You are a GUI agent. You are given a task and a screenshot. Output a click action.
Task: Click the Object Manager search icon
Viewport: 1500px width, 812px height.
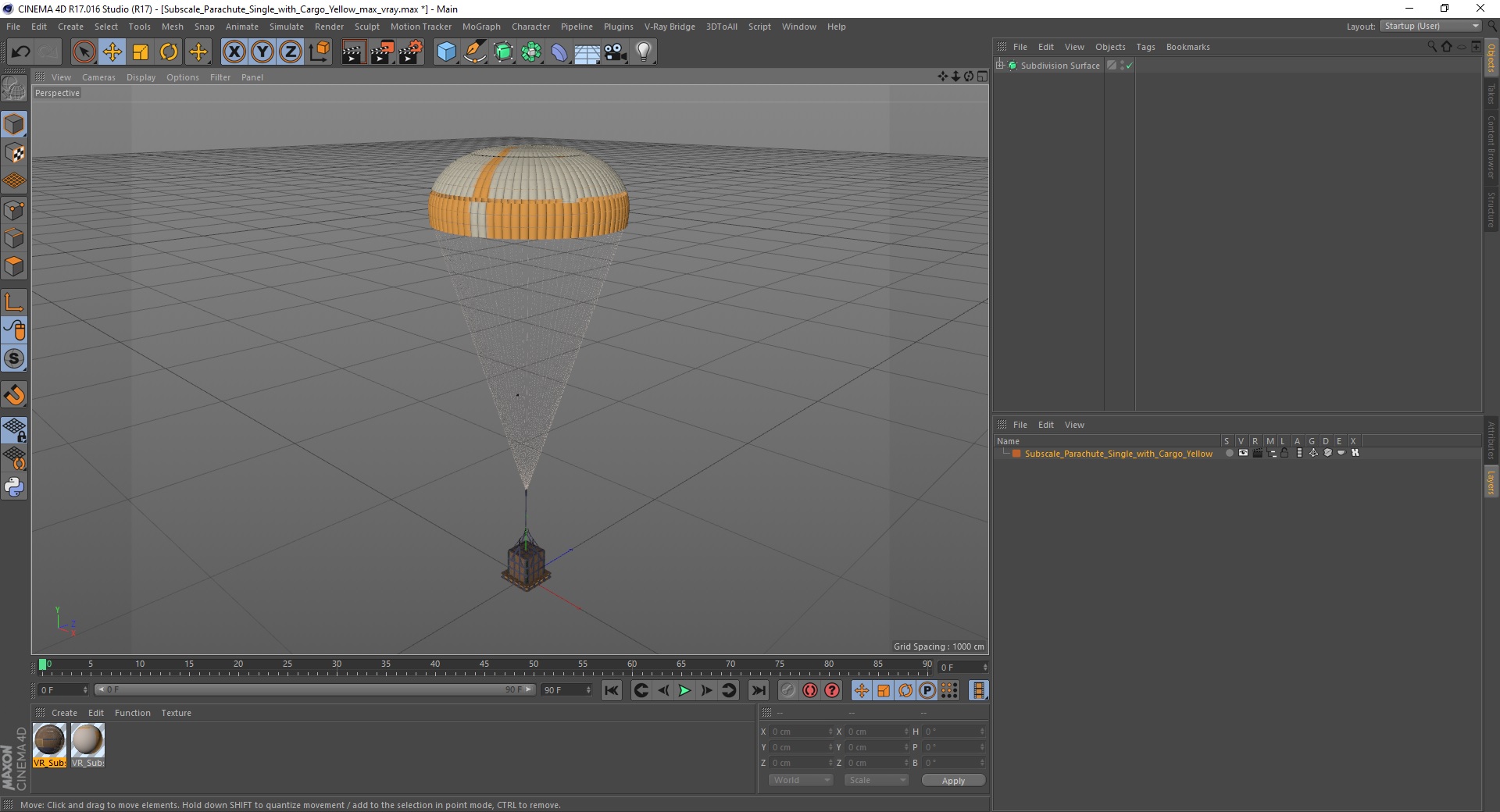pyautogui.click(x=1432, y=47)
